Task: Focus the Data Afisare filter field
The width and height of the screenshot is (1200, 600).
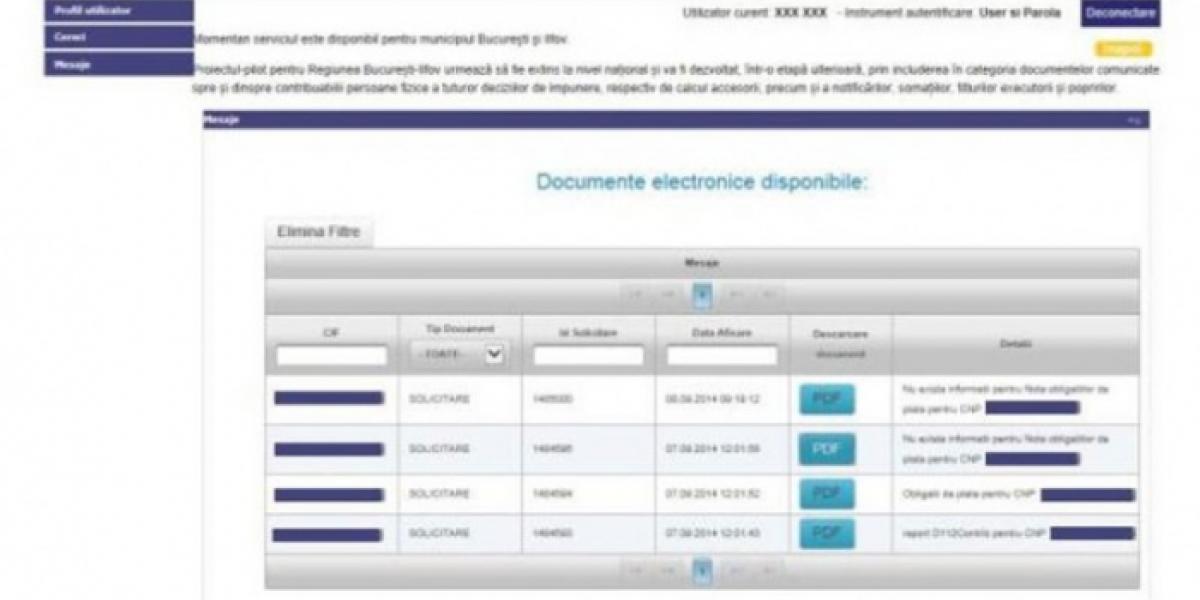Action: [721, 355]
